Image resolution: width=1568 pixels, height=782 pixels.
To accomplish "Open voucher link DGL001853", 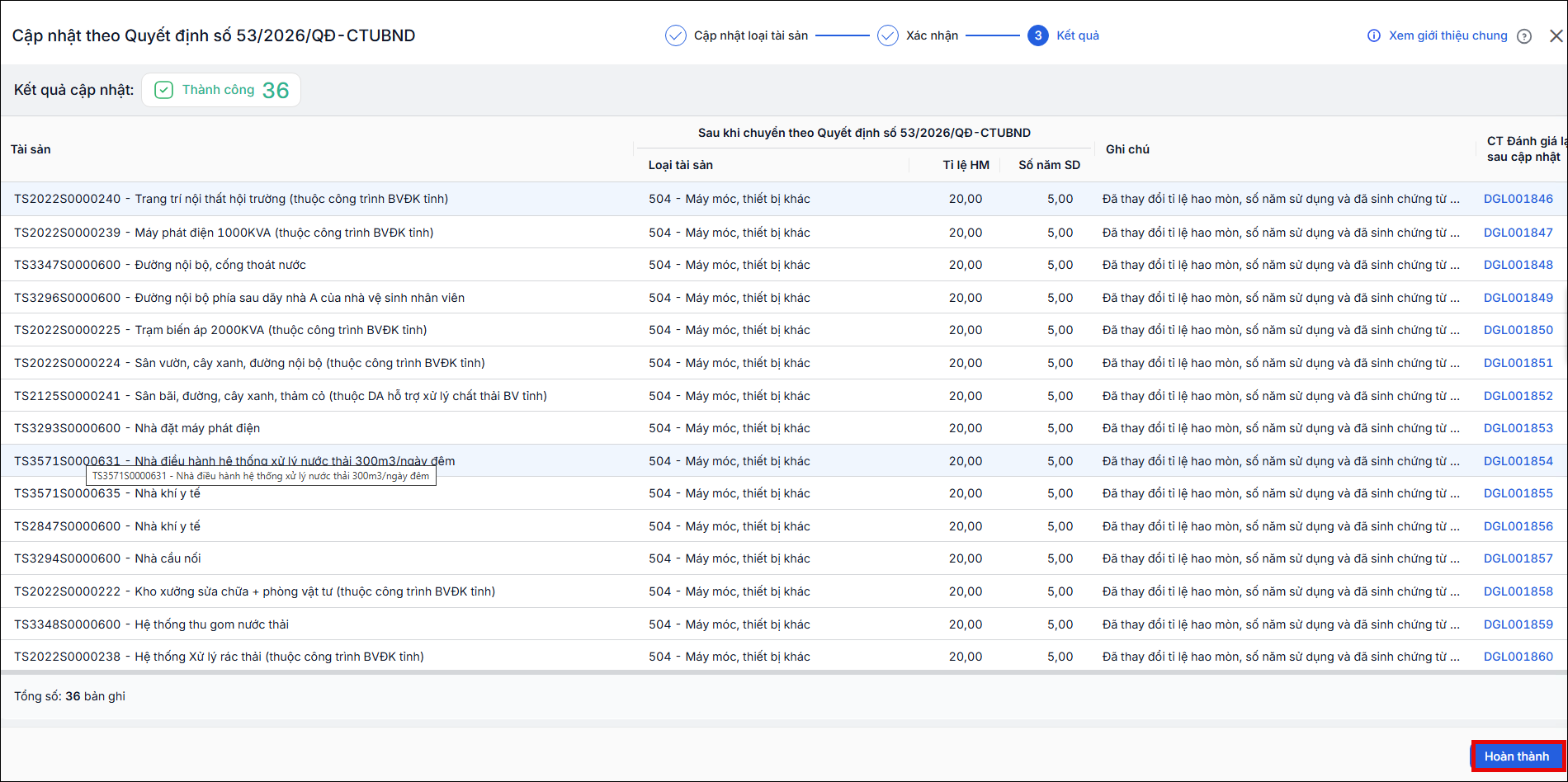I will (1518, 428).
